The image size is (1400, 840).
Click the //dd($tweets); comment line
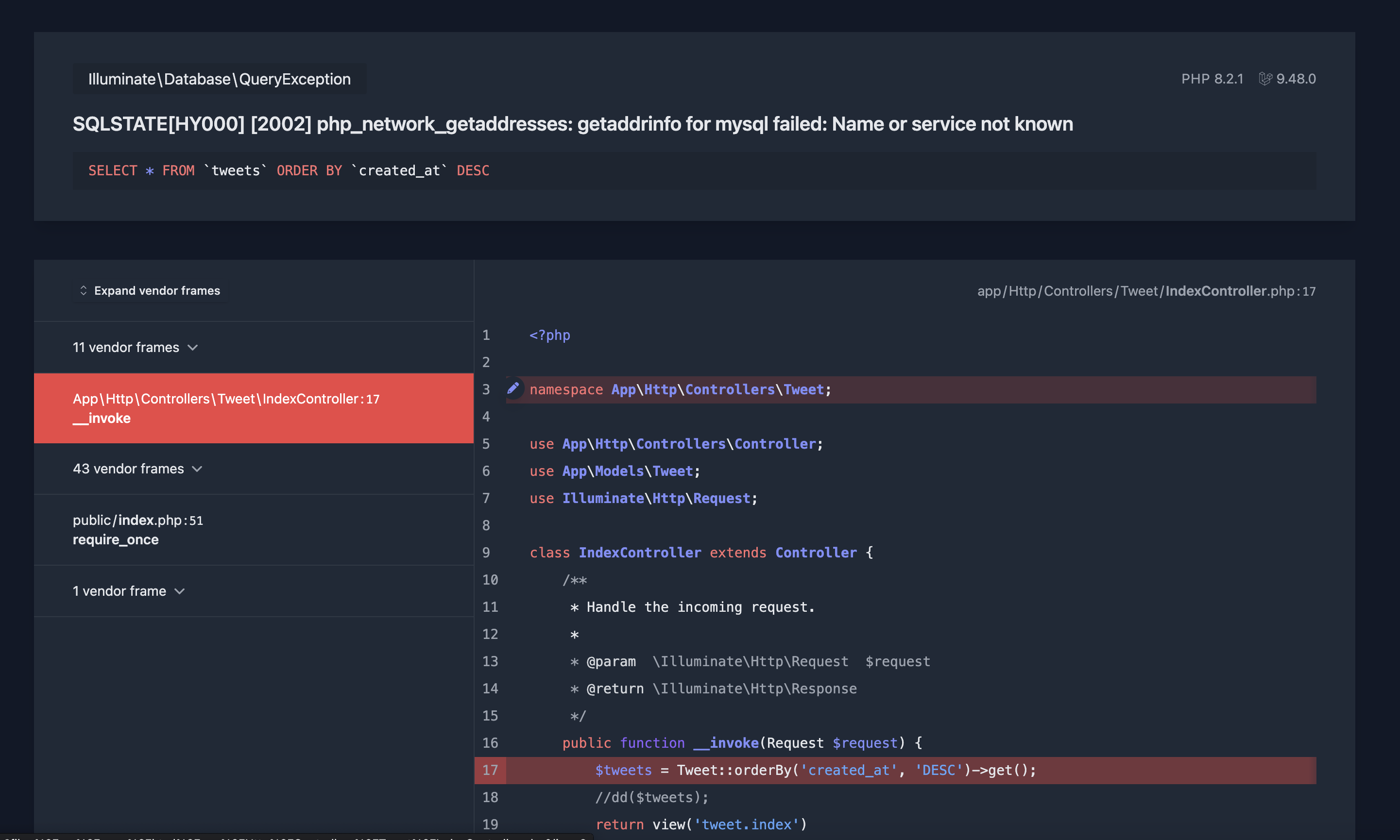[x=651, y=797]
